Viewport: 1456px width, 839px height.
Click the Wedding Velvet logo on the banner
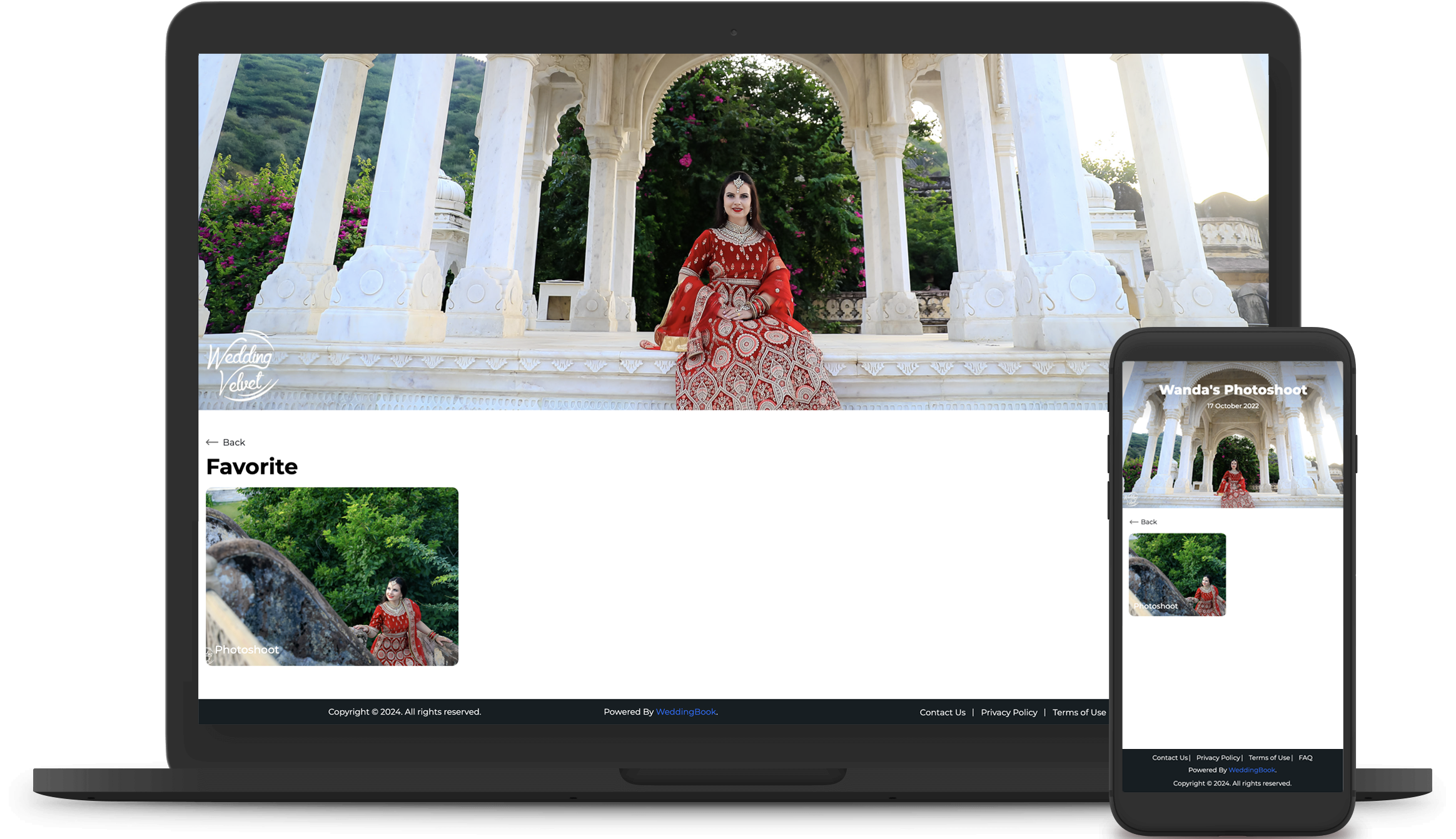[x=241, y=366]
